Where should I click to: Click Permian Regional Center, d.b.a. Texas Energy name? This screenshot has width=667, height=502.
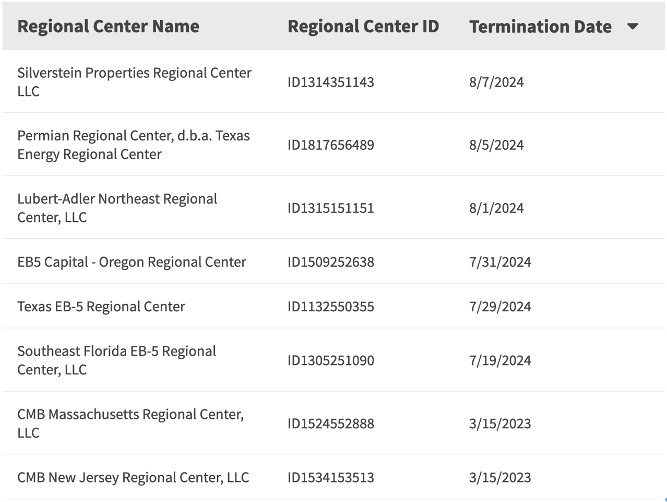(133, 145)
